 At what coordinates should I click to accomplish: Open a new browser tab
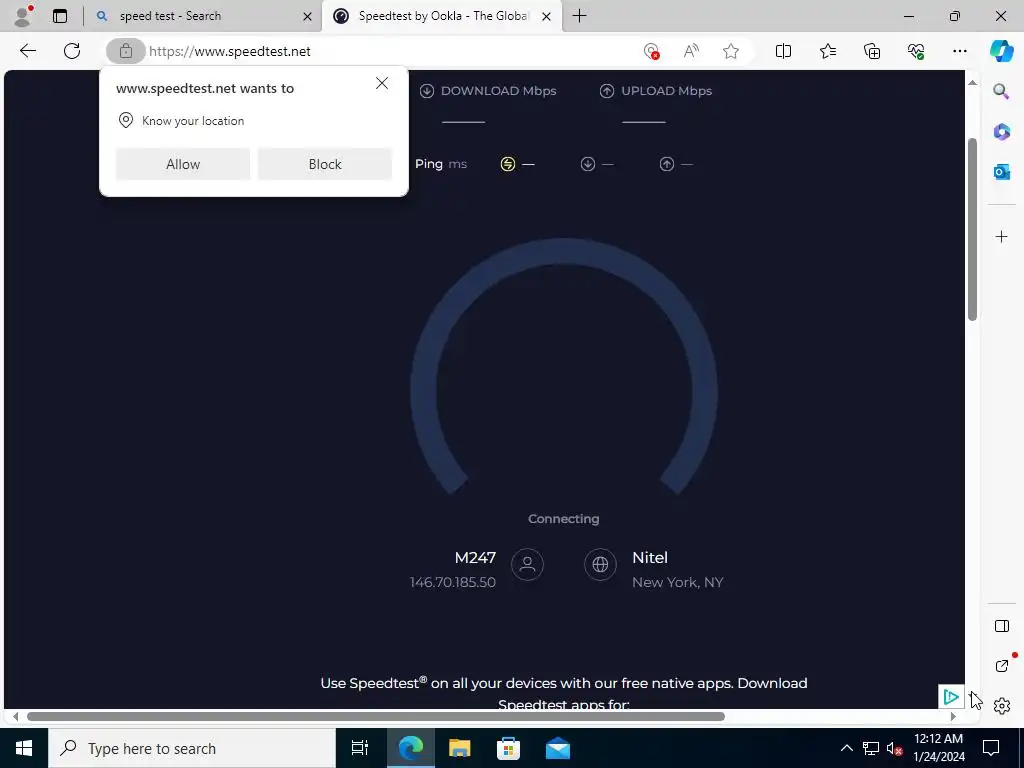(579, 16)
